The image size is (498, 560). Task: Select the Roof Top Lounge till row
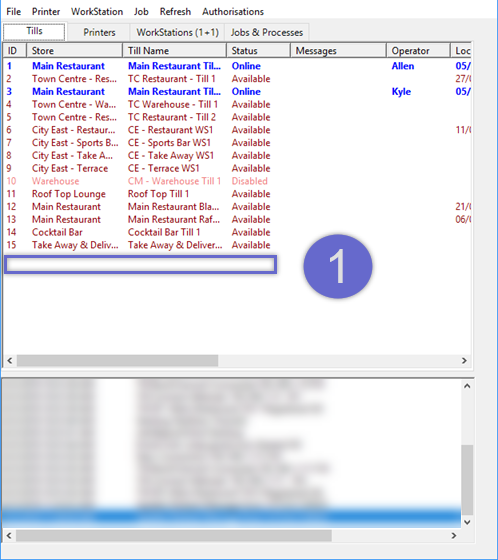(x=237, y=194)
